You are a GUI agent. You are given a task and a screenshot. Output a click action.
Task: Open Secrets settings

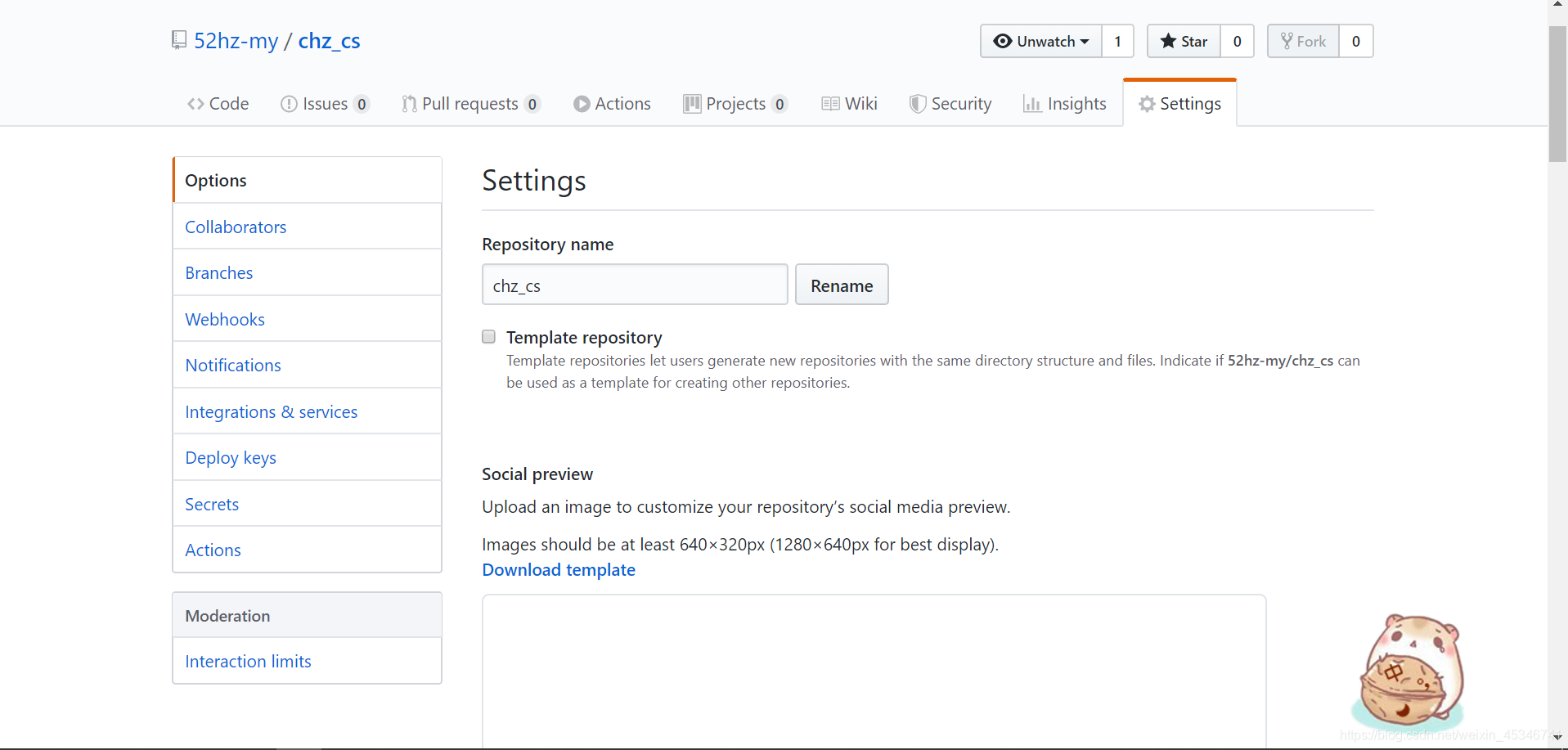[308, 504]
